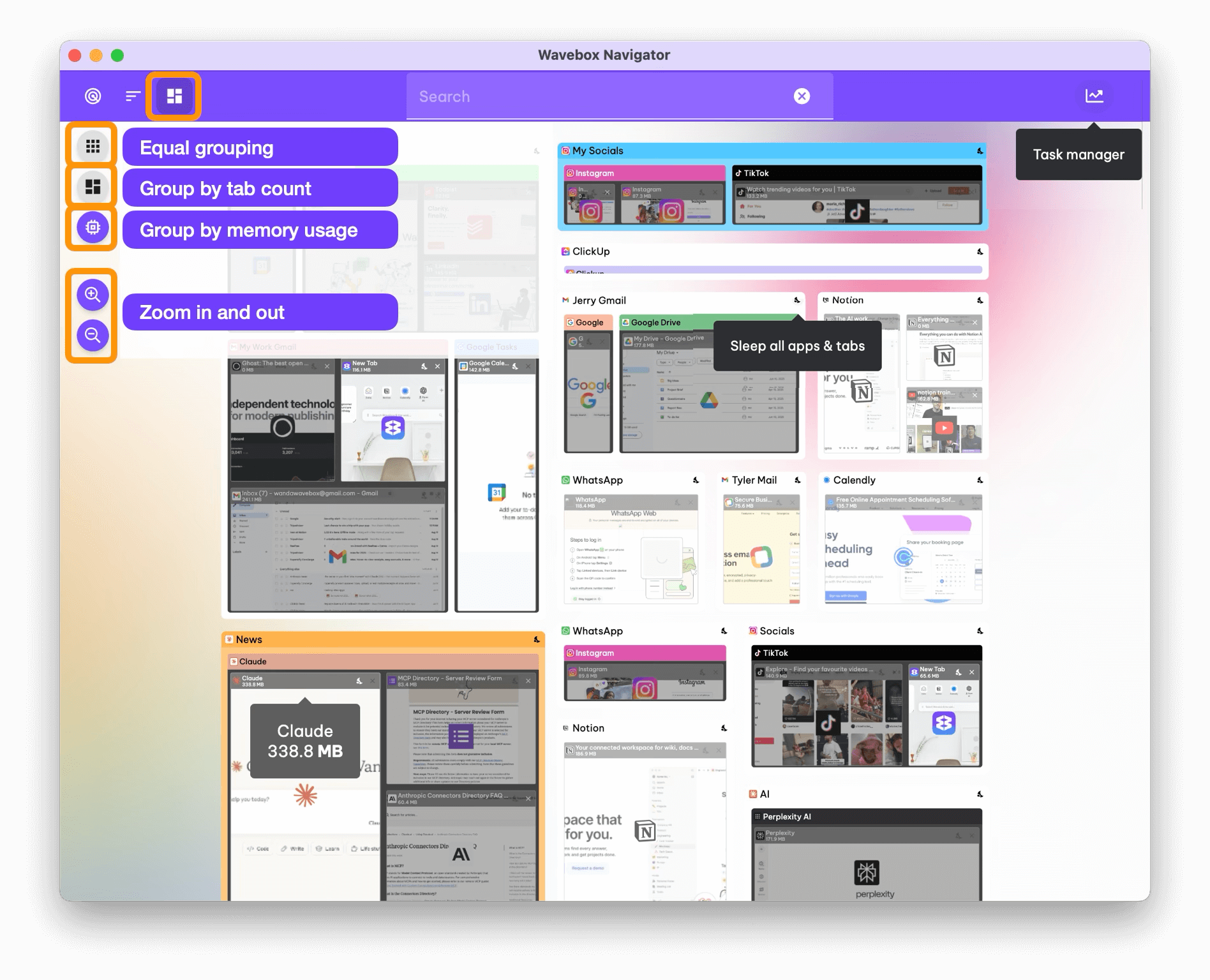The image size is (1210, 980).
Task: Sleep the Tyler Mail group
Action: [797, 480]
